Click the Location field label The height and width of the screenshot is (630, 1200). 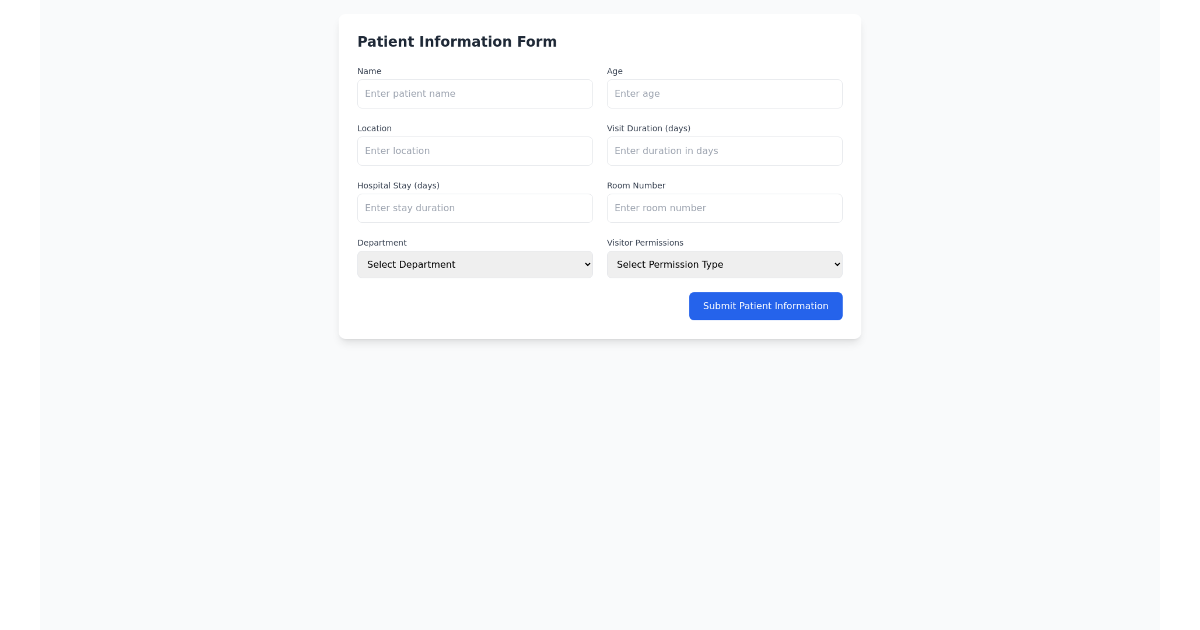375,128
